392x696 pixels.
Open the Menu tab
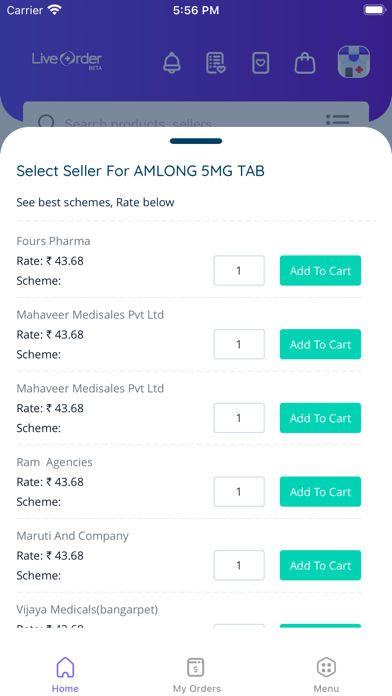326,675
